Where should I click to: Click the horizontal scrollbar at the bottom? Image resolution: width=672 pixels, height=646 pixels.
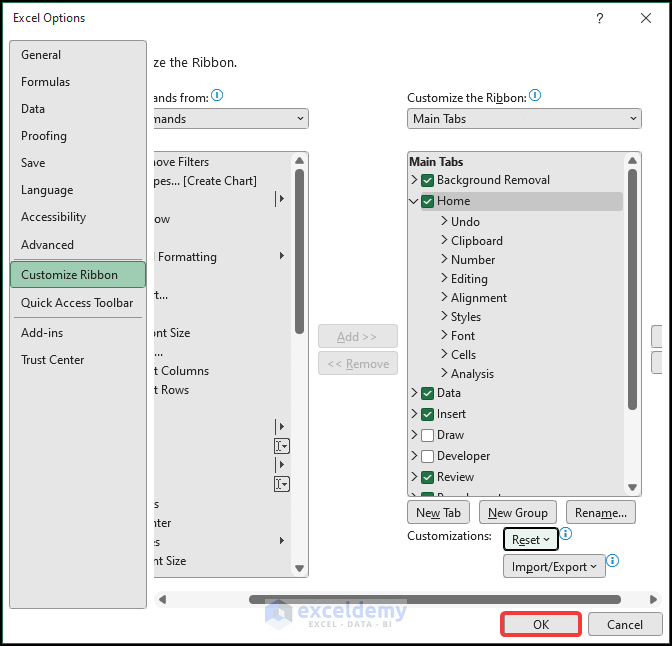point(434,600)
